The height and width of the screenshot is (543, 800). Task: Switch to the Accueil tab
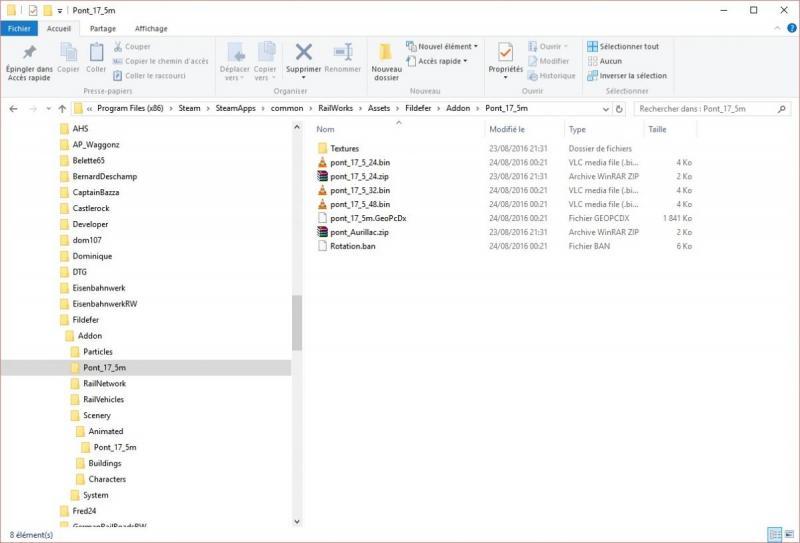pos(59,29)
